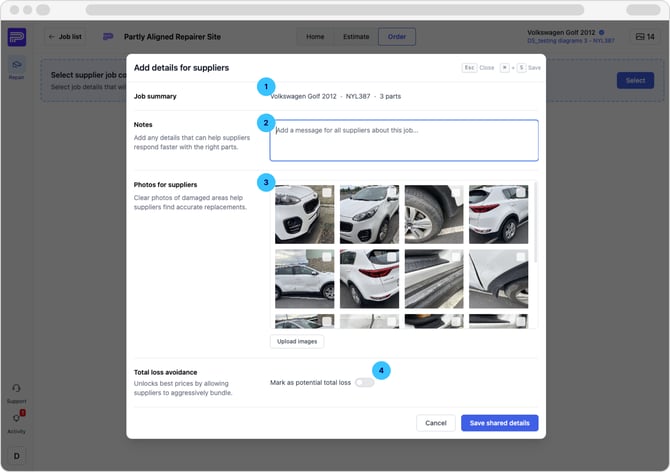Select checkbox on rear taillight SUV photo

coord(521,192)
